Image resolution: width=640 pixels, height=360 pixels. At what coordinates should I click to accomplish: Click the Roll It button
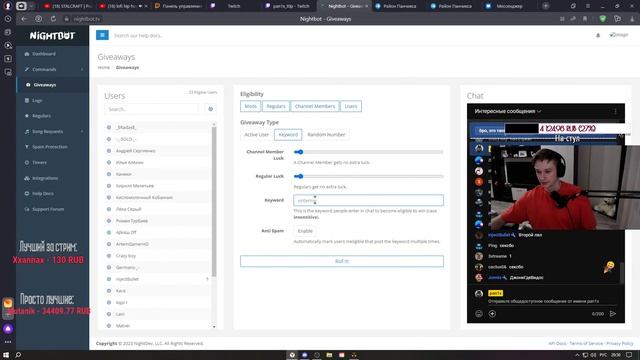tap(342, 261)
